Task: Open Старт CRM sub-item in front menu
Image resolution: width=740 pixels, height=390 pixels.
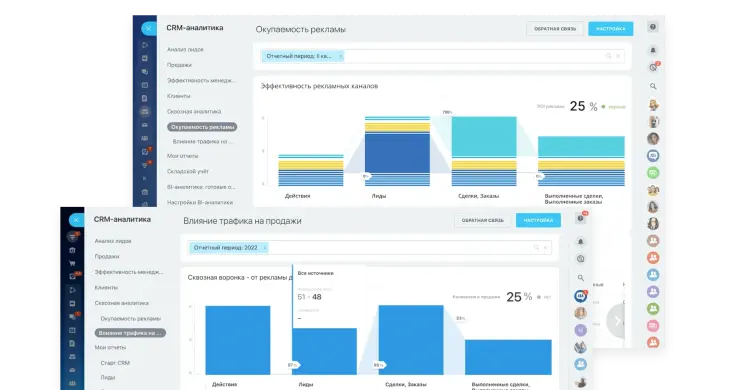Action: coord(115,363)
